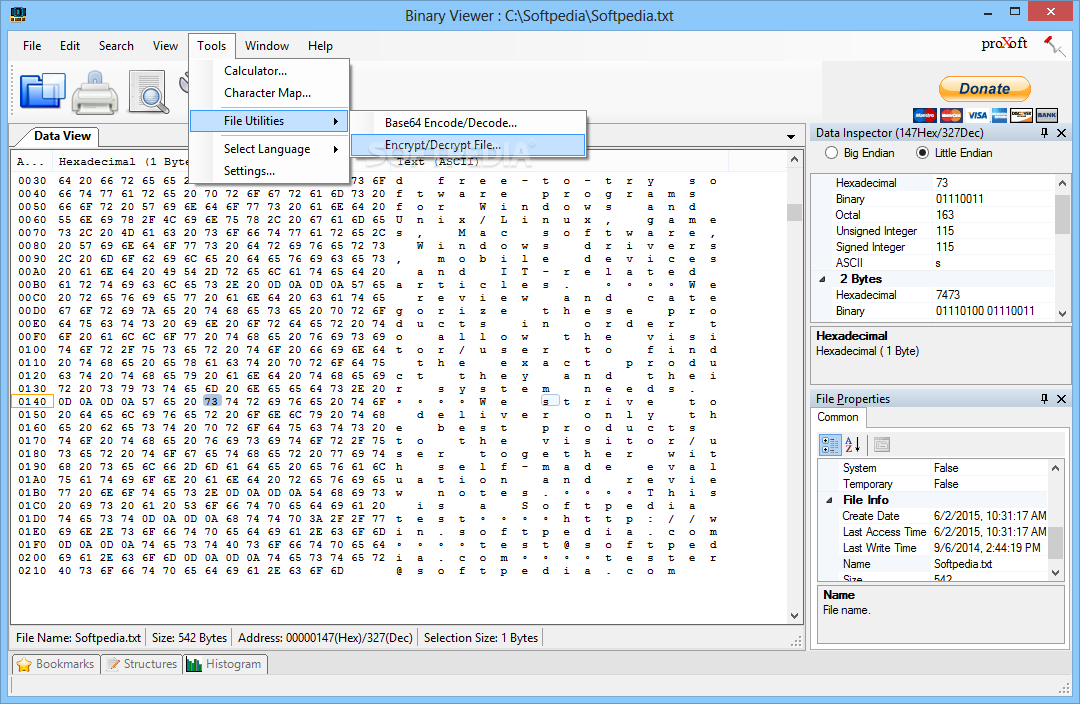Image resolution: width=1080 pixels, height=704 pixels.
Task: Click the Donate button
Action: click(x=984, y=89)
